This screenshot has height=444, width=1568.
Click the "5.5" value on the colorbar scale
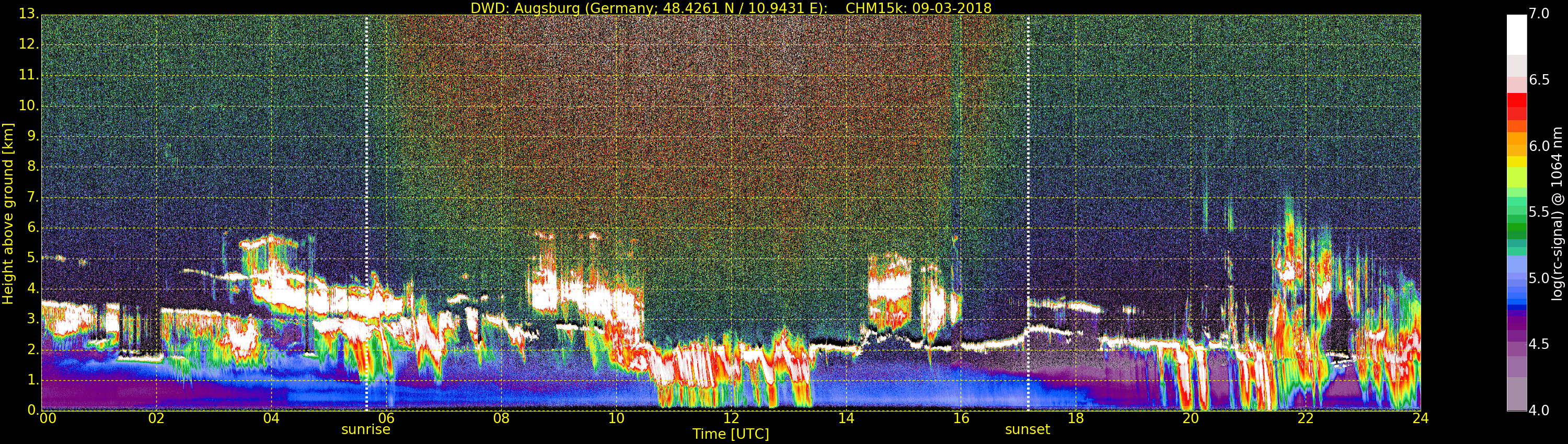pos(1539,212)
